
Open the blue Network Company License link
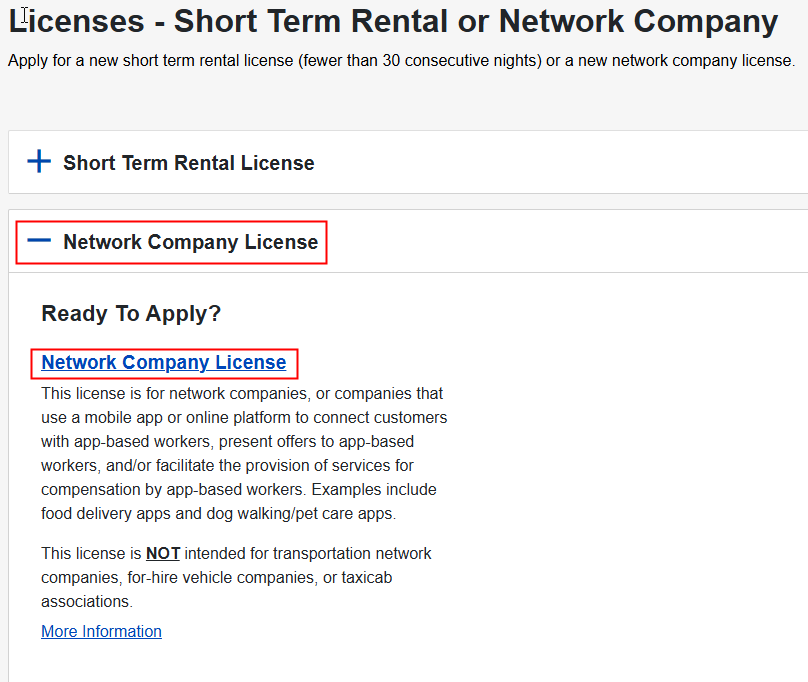(164, 363)
